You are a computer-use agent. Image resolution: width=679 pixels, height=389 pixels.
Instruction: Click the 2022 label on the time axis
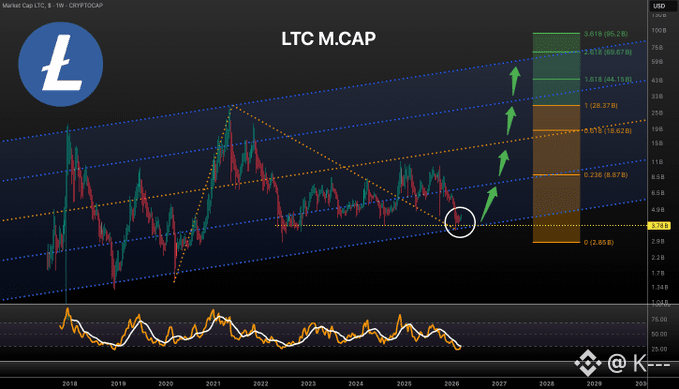point(261,384)
